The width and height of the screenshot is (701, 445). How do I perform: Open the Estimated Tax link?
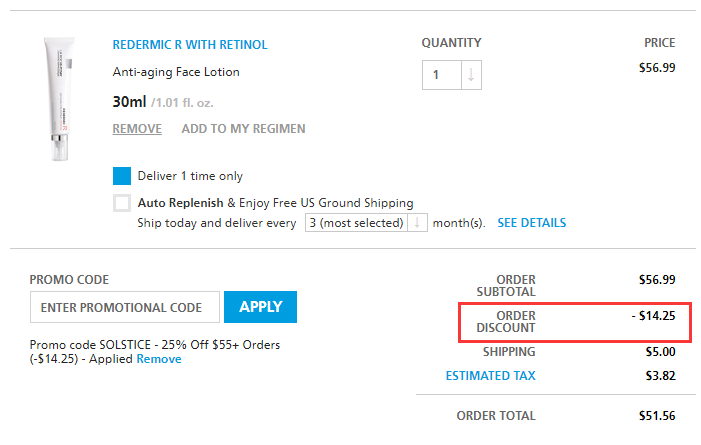click(490, 376)
